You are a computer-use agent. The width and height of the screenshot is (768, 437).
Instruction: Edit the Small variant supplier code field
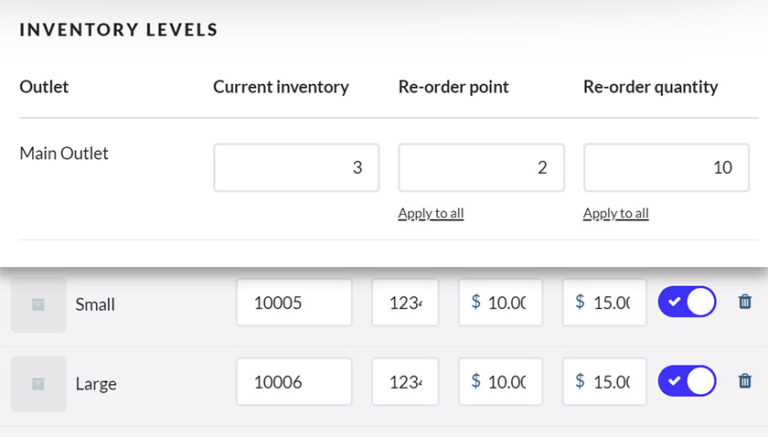click(405, 302)
